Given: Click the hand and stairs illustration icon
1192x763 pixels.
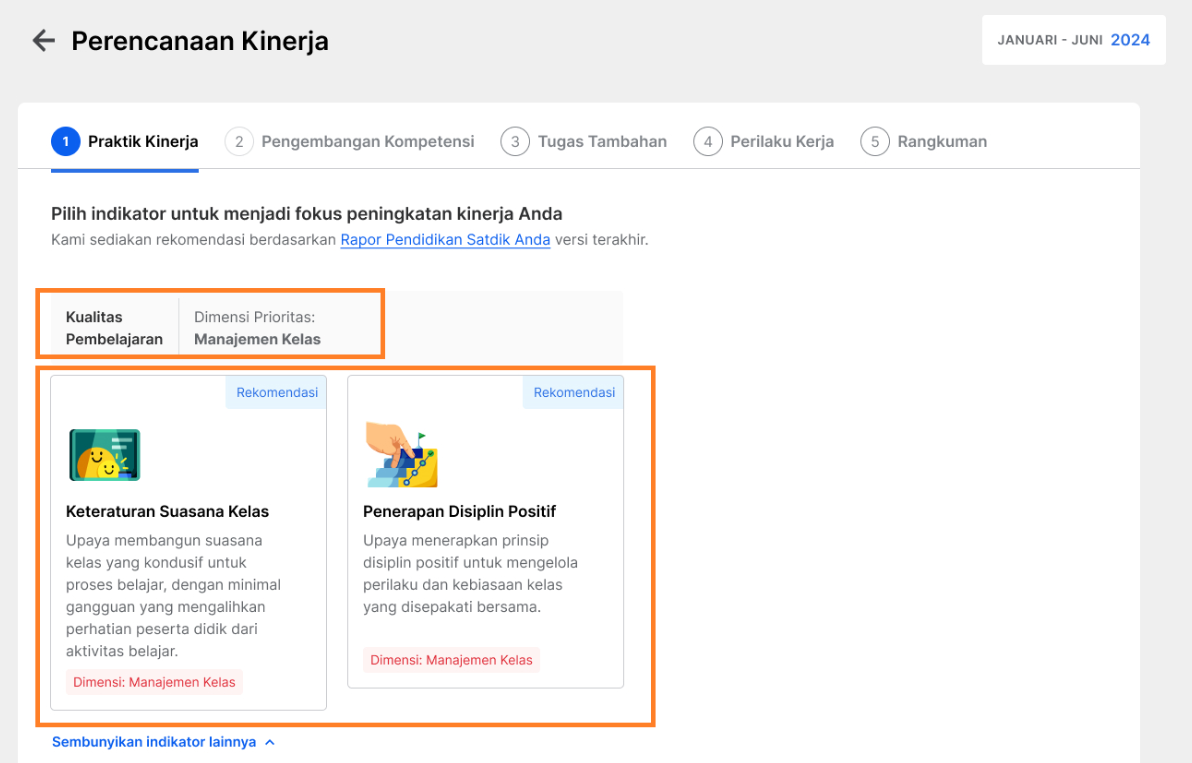Looking at the screenshot, I should [401, 454].
